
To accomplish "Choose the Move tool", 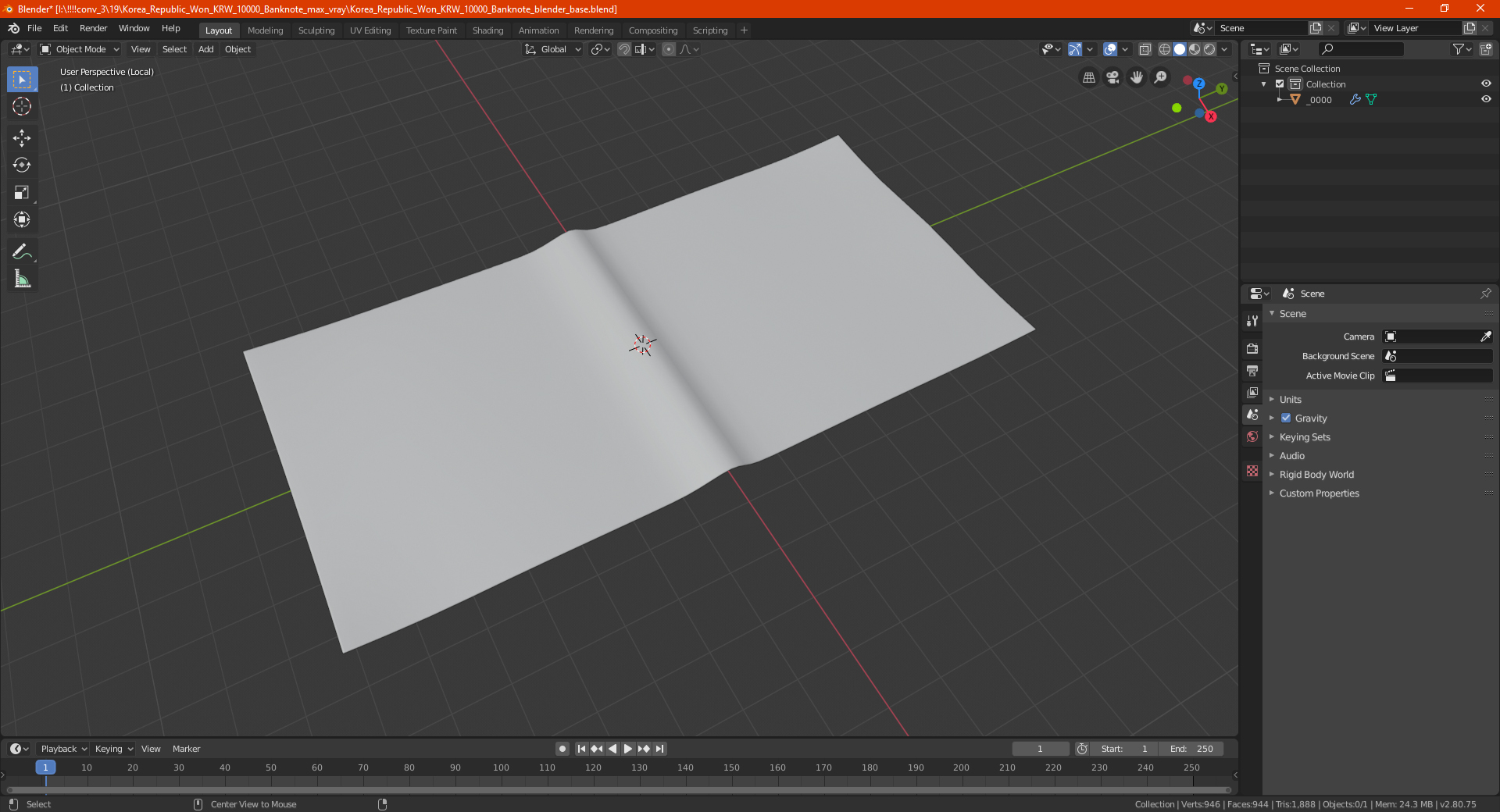I will (x=22, y=138).
